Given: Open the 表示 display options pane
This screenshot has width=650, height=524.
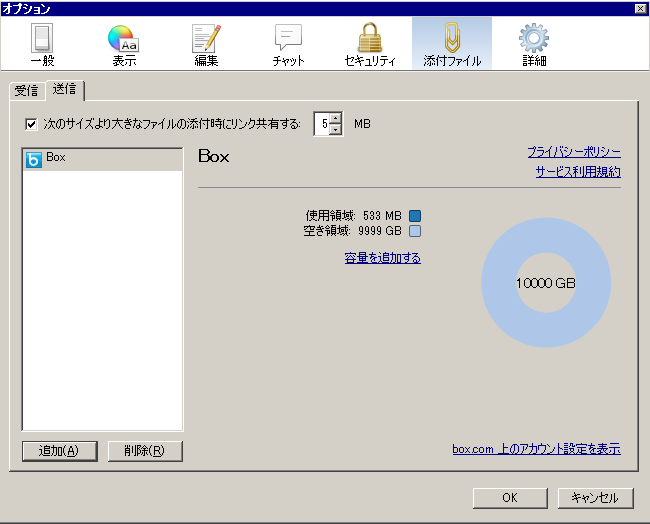Looking at the screenshot, I should click(x=124, y=44).
